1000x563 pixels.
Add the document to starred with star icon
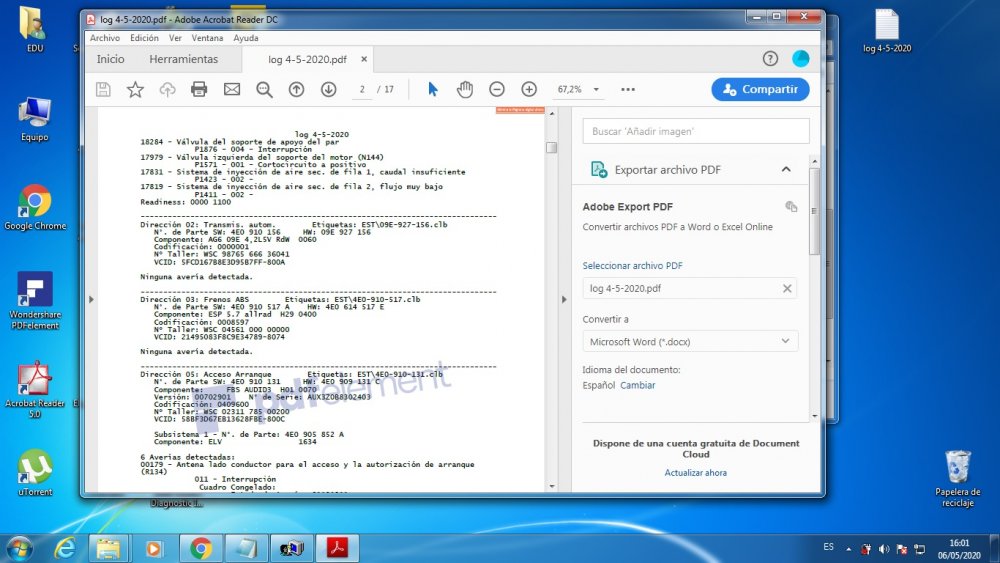(x=135, y=89)
